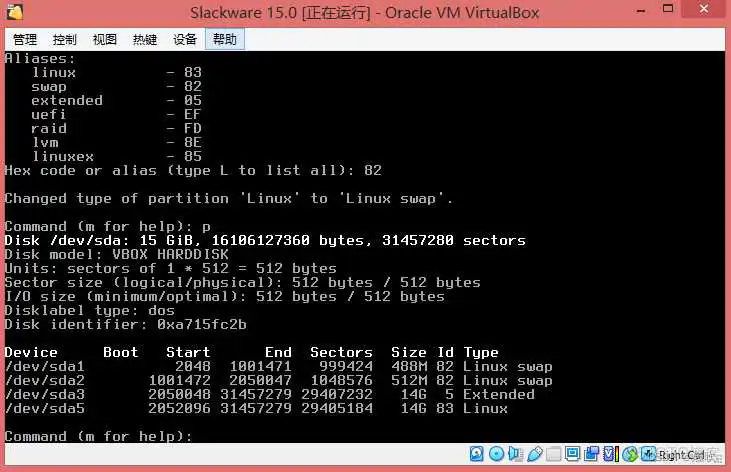Minimize the VirtualBox window
Image resolution: width=731 pixels, height=472 pixels.
tap(641, 10)
